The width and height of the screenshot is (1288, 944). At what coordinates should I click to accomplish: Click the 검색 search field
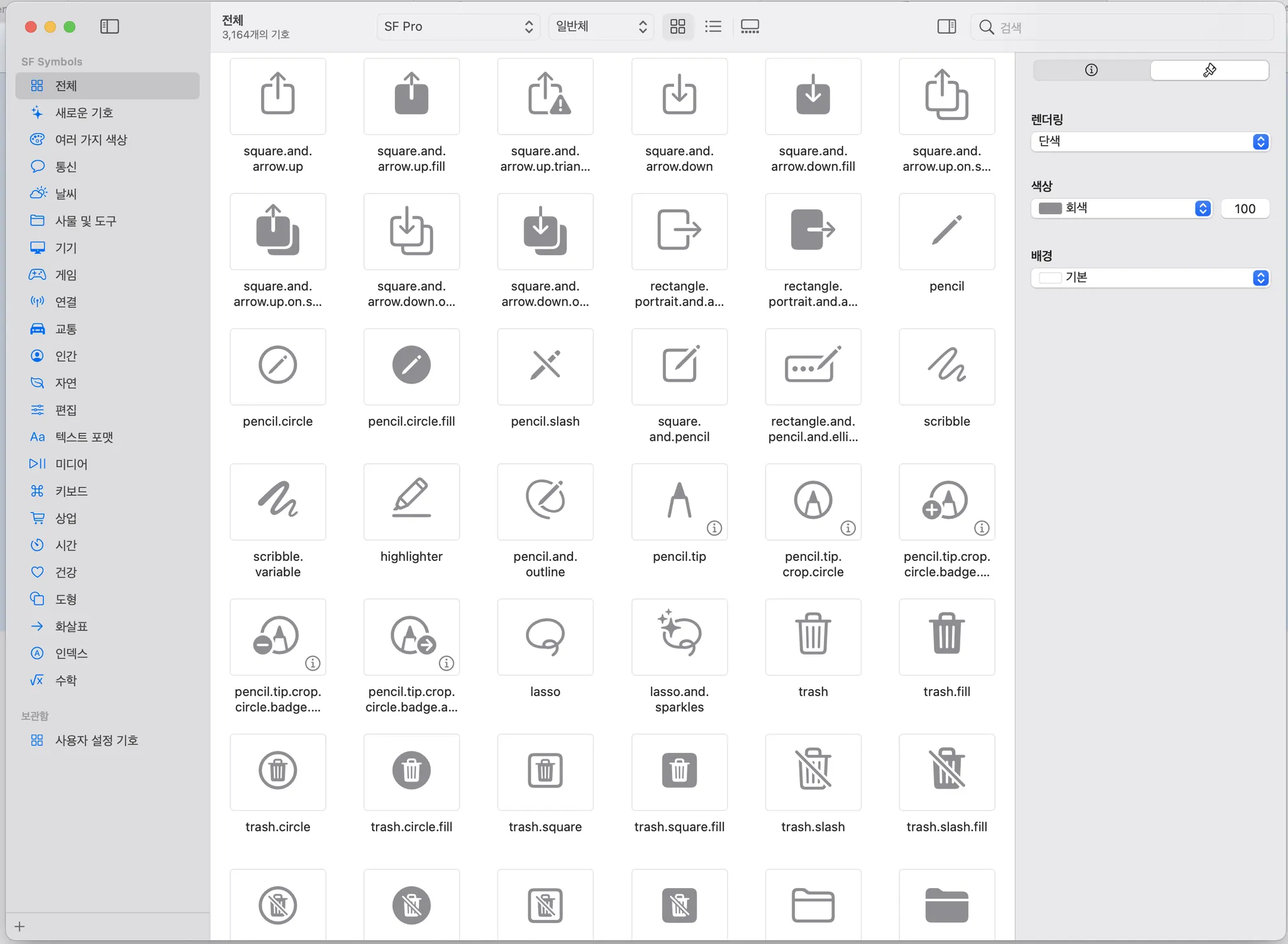[1126, 27]
